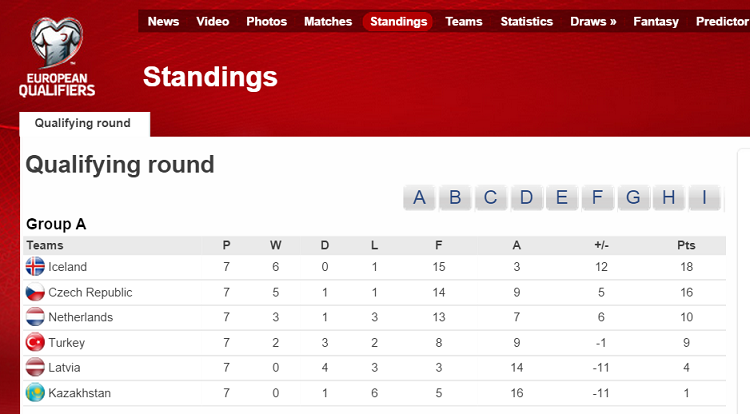Click the Iceland flag icon

[x=36, y=267]
